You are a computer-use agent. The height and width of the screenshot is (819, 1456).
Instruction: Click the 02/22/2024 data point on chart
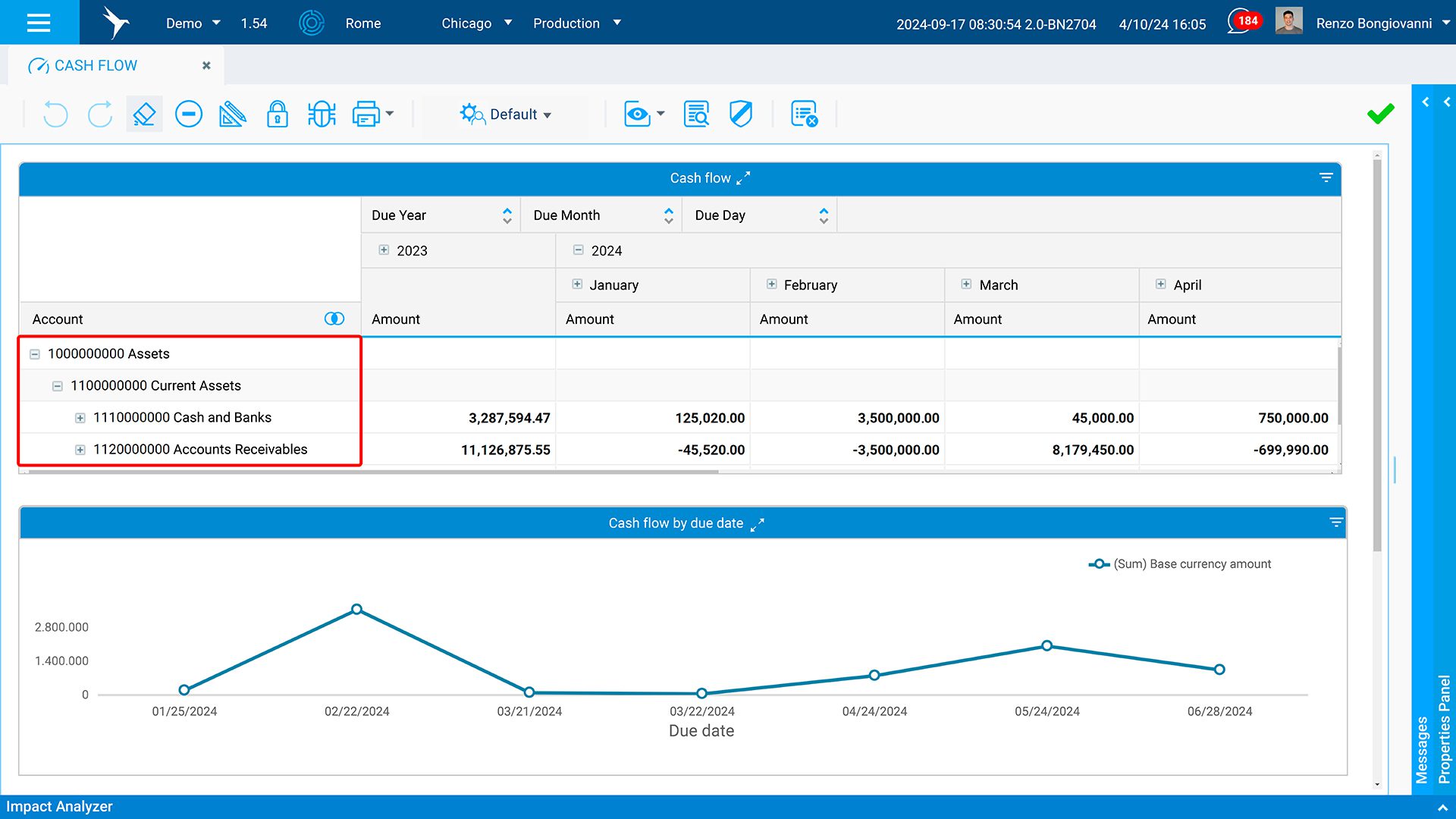pyautogui.click(x=356, y=610)
